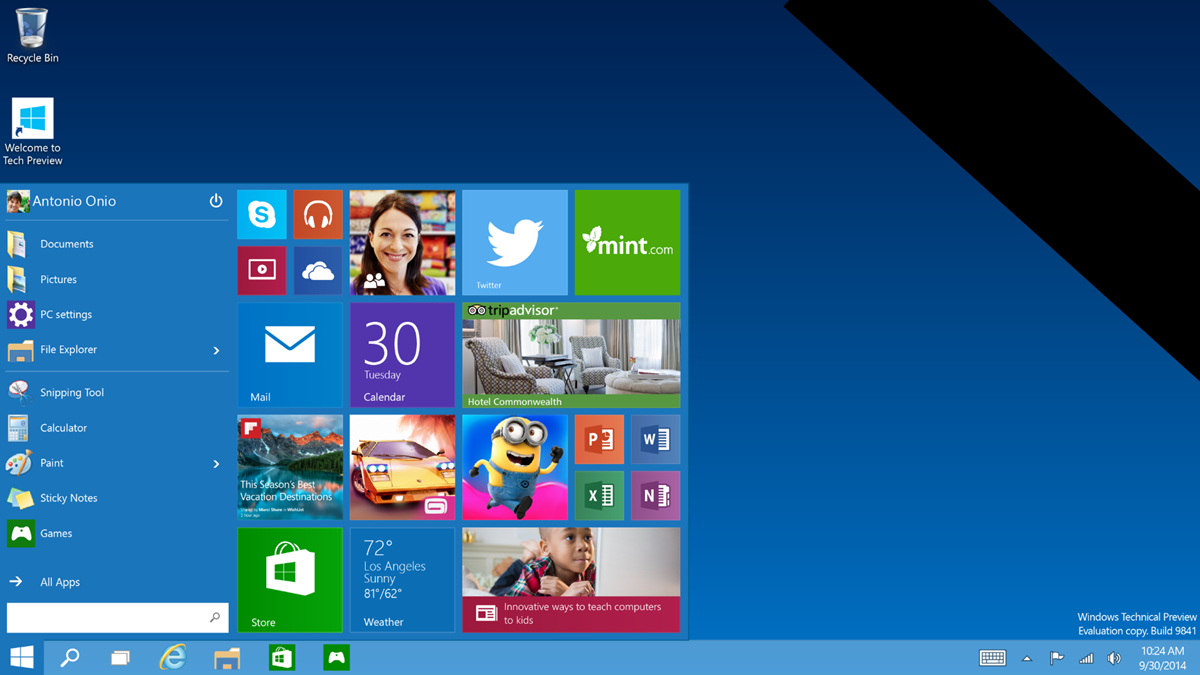Open Store from the taskbar
The image size is (1200, 675).
[281, 657]
